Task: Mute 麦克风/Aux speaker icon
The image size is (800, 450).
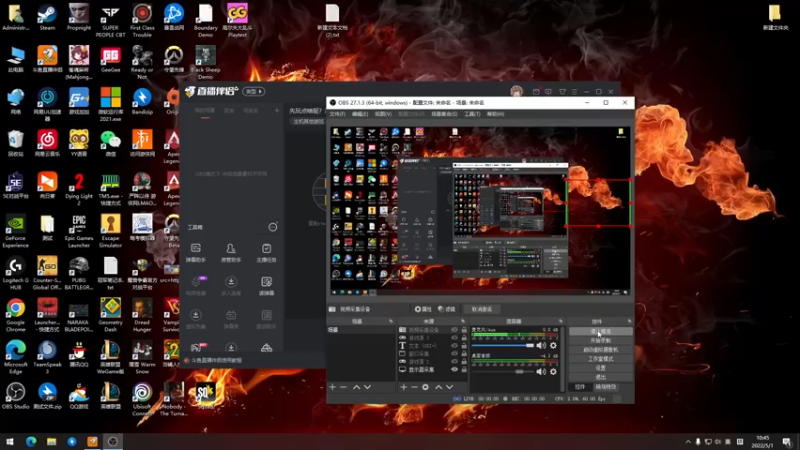Action: pos(541,345)
